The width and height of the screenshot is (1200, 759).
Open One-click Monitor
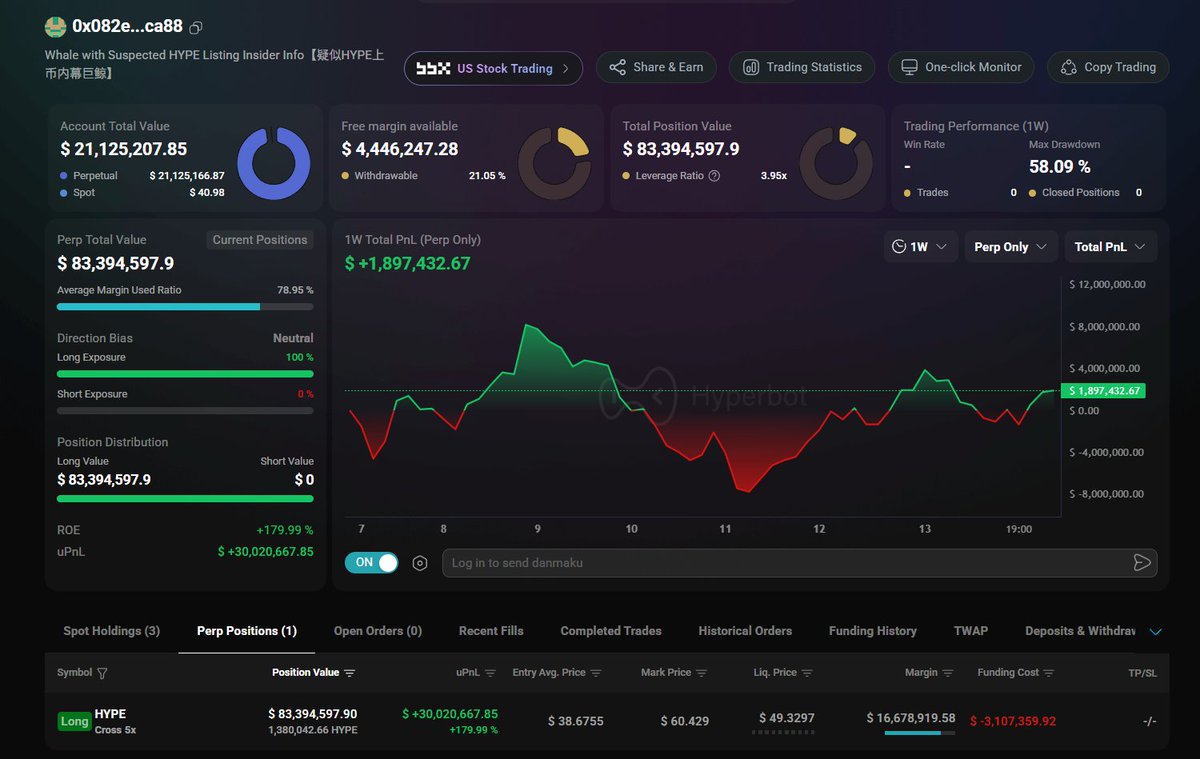click(961, 67)
